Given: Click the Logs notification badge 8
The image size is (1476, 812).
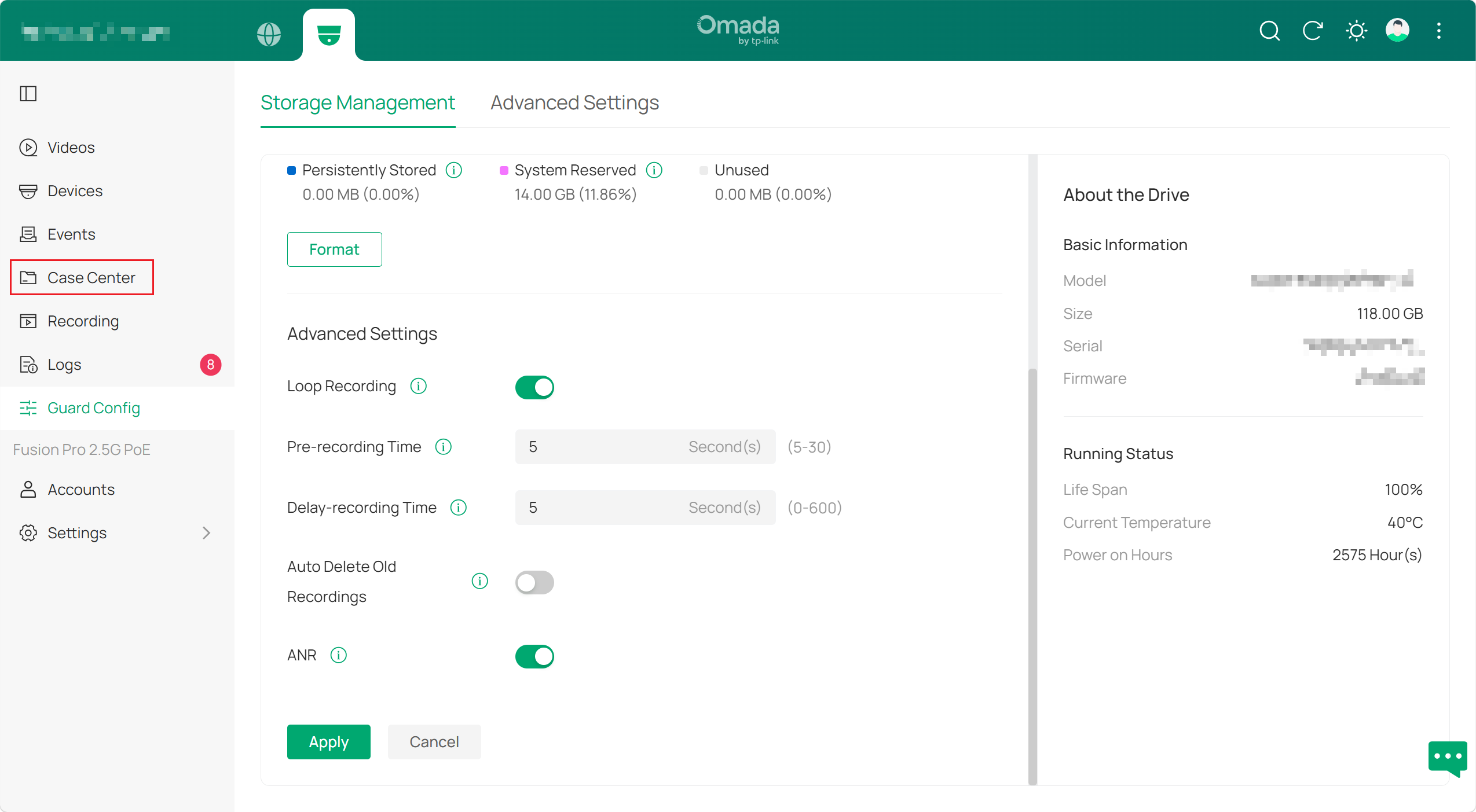Looking at the screenshot, I should pyautogui.click(x=211, y=365).
